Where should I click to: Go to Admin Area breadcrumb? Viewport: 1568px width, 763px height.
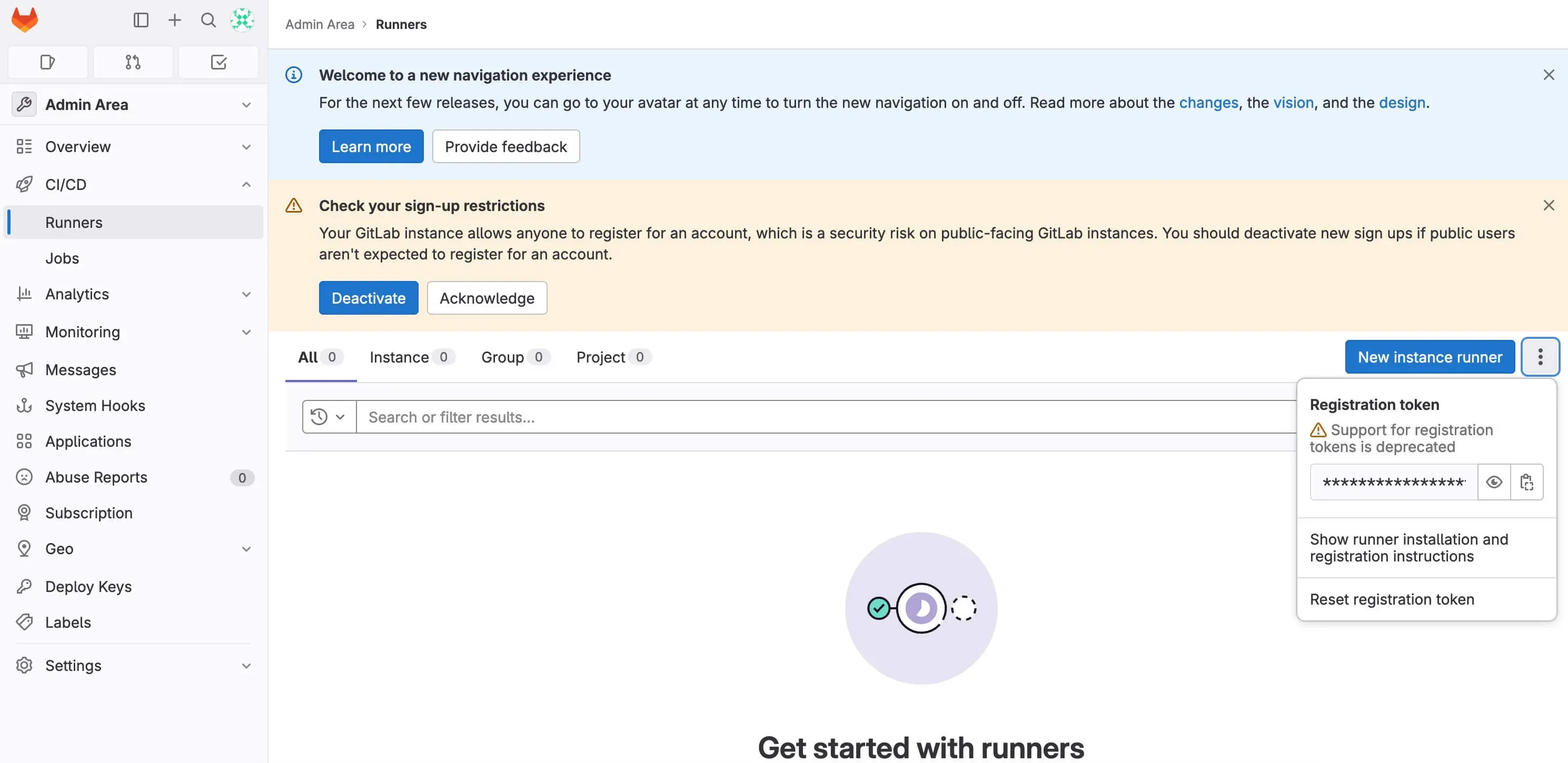[320, 24]
